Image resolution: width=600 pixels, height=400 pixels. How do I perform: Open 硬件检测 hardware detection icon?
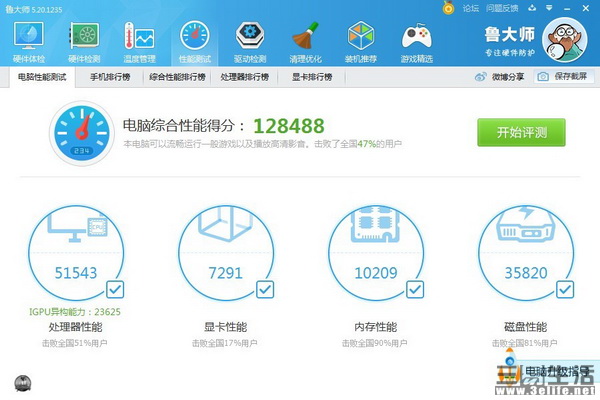84,35
